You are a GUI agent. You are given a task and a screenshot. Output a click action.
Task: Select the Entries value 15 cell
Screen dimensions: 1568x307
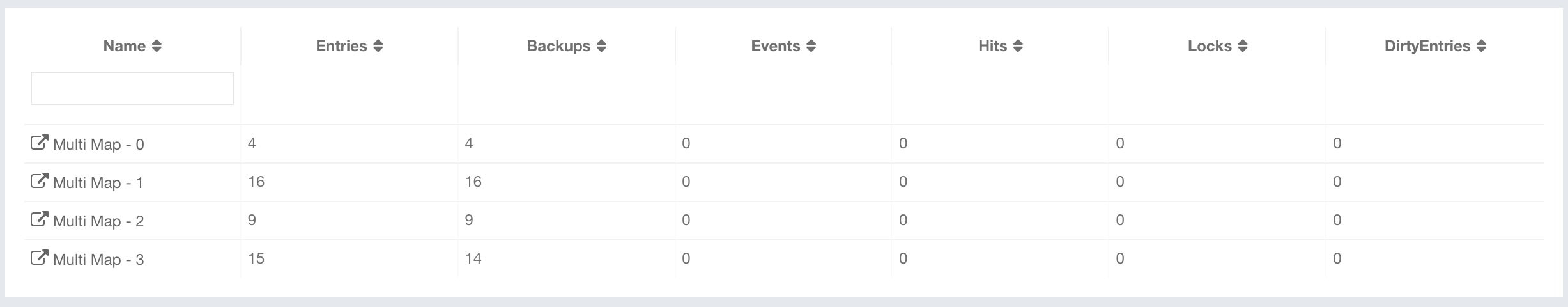256,258
